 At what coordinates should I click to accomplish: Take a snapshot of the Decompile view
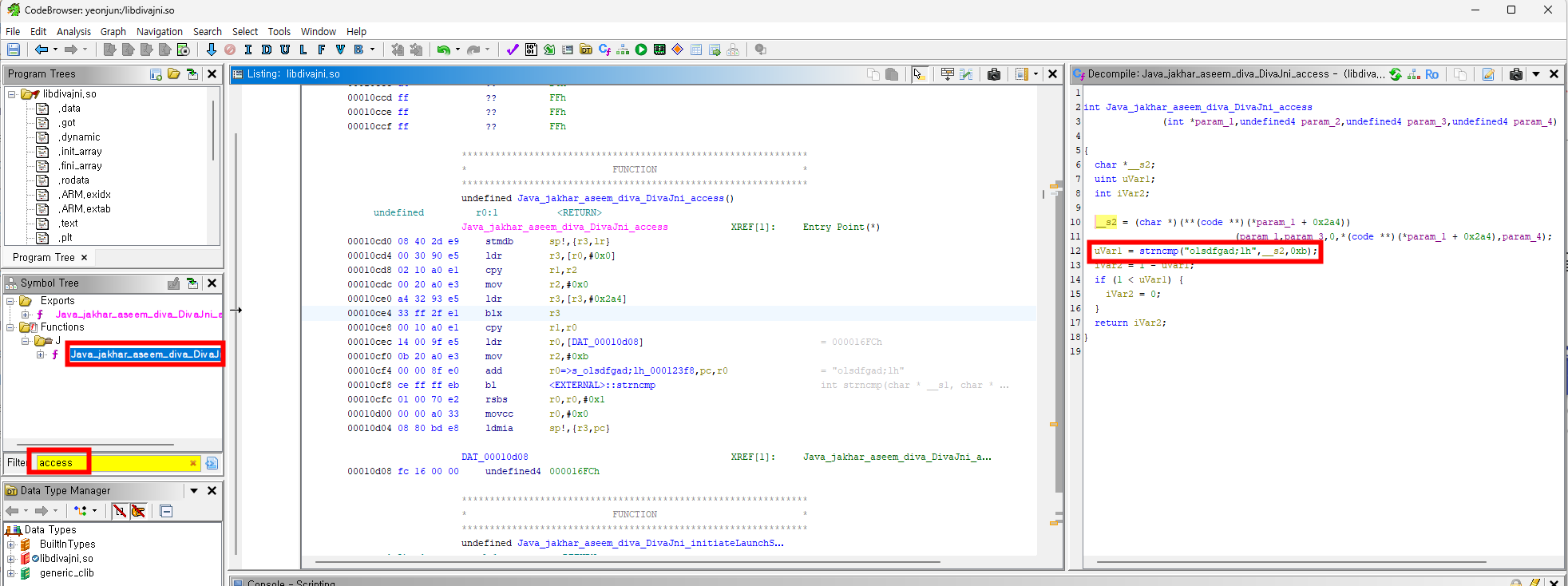[1516, 74]
